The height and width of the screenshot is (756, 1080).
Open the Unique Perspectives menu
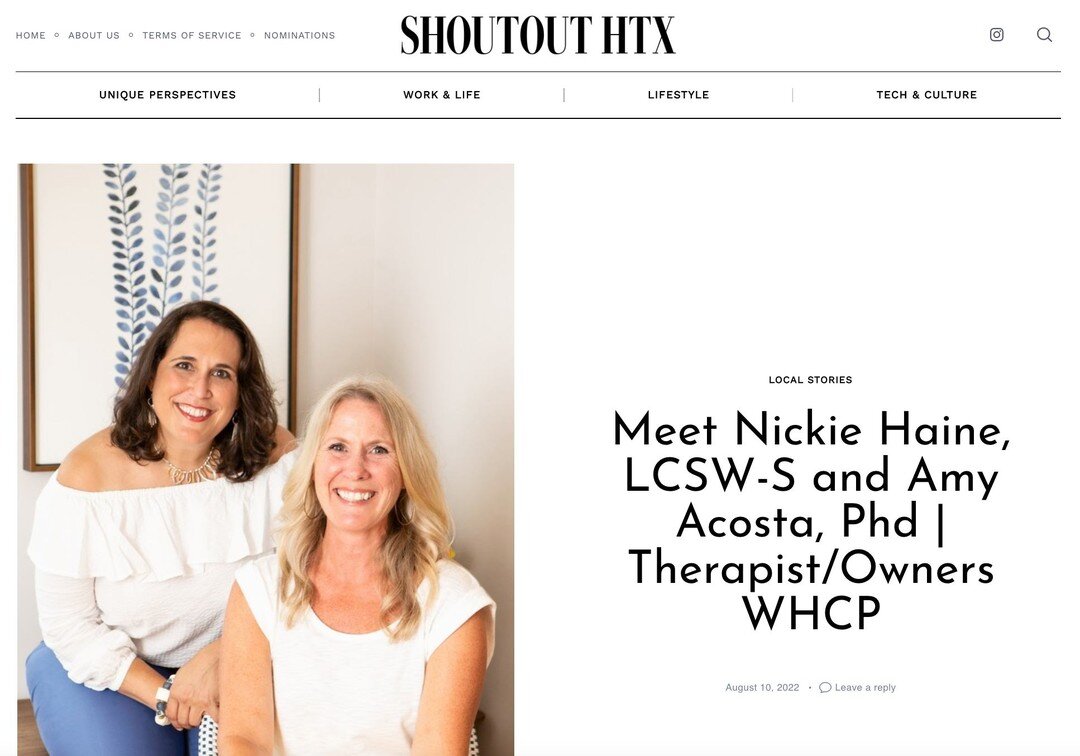[x=167, y=95]
